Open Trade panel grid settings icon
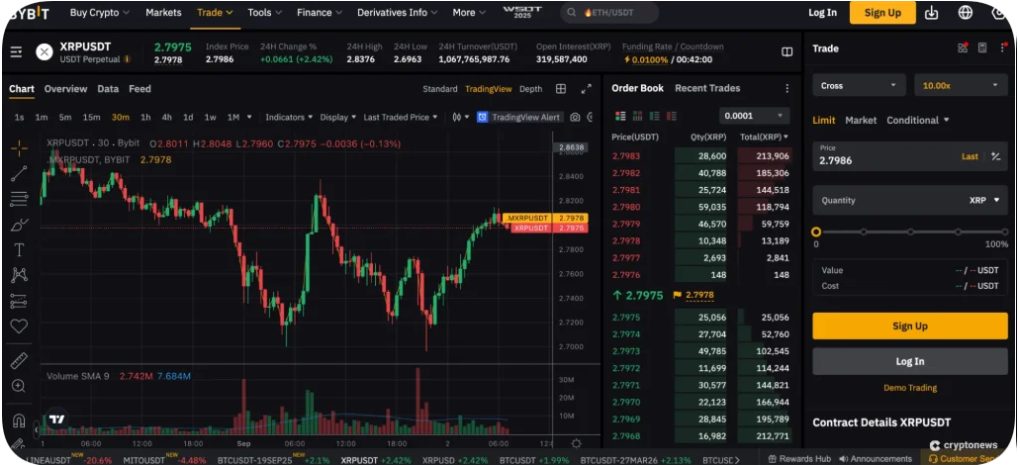This screenshot has height=465, width=1020. coord(963,48)
